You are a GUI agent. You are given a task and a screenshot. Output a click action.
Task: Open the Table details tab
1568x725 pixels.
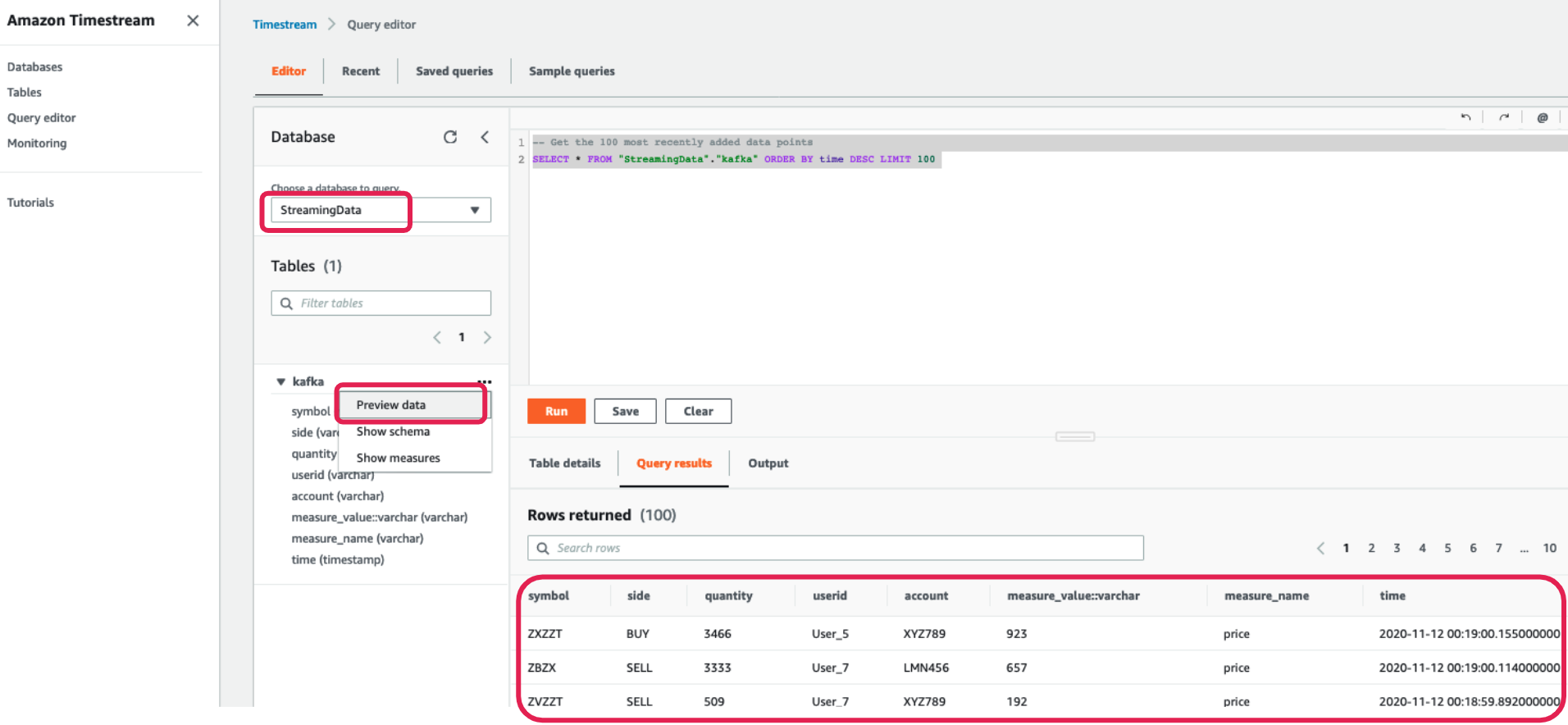(x=564, y=463)
